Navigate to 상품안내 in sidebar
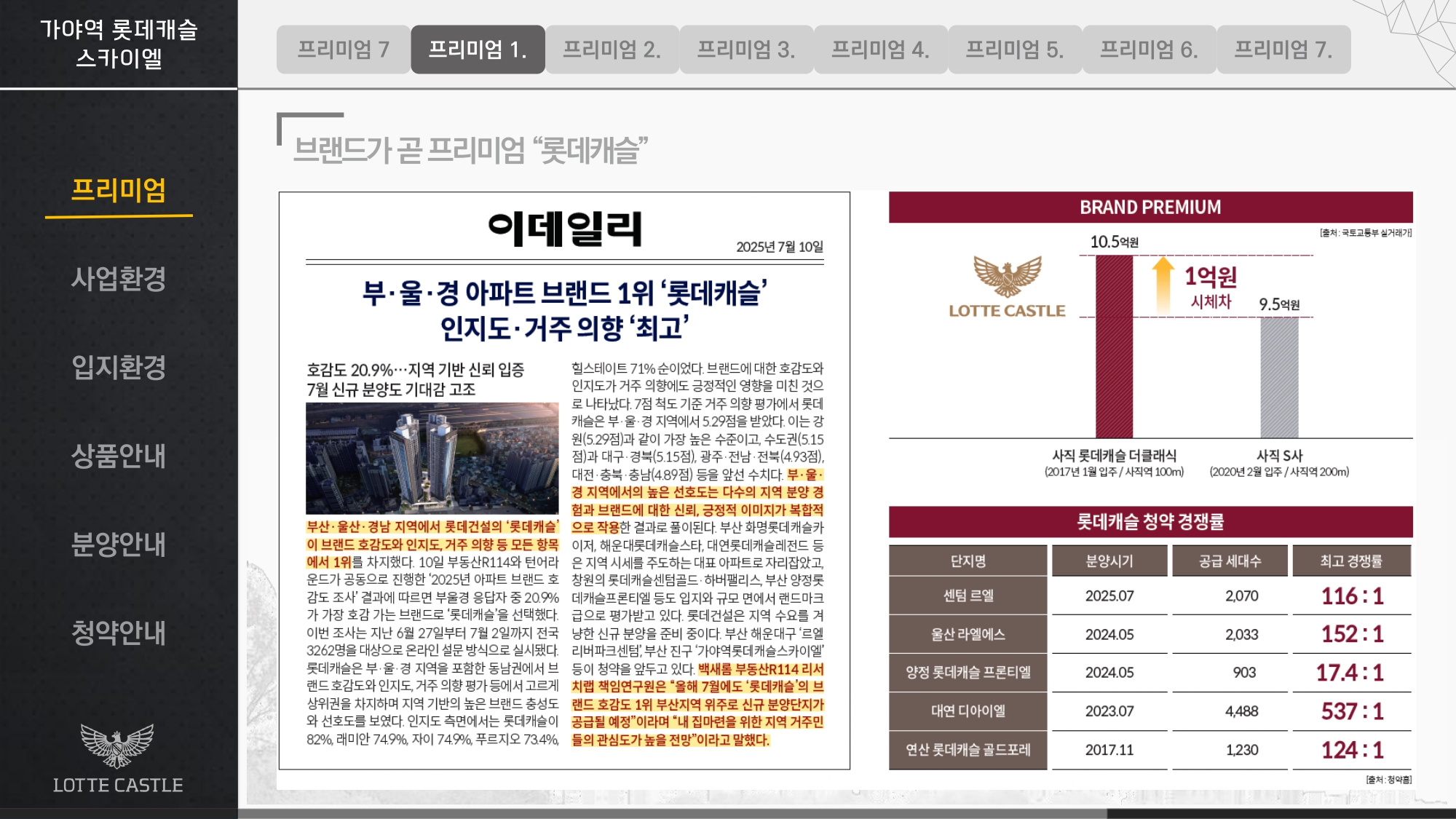Screen dimensions: 1456x819 click(x=119, y=456)
